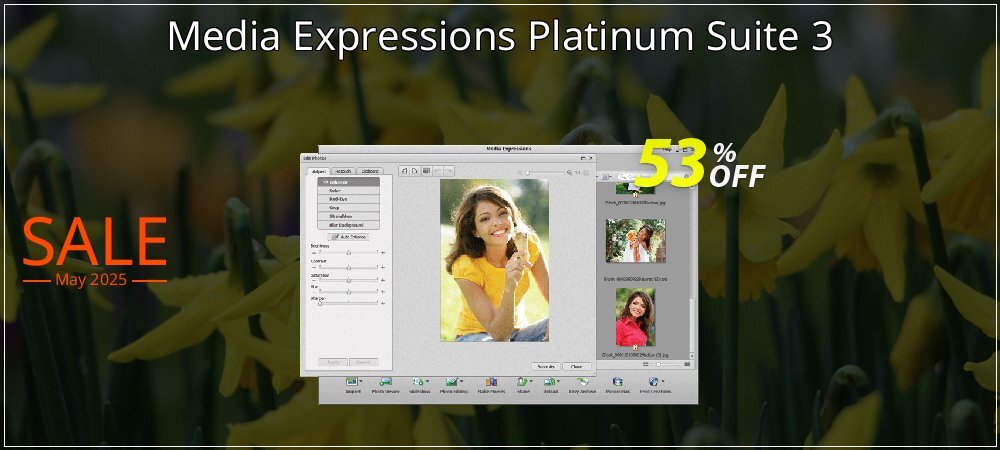Expand Photo Editing dropdown arrow
1000x450 pixels.
click(x=462, y=381)
